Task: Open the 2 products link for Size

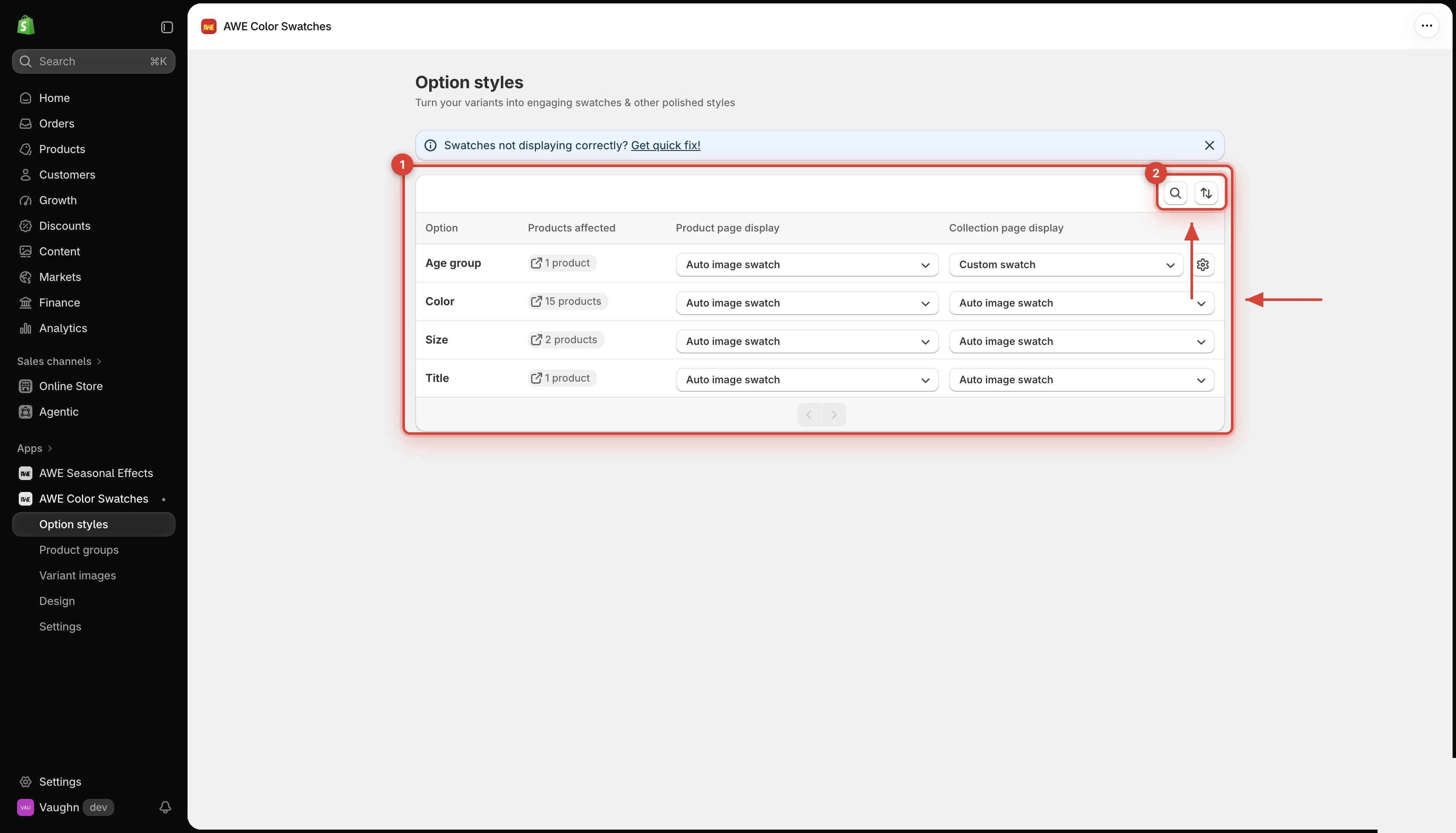Action: tap(566, 340)
